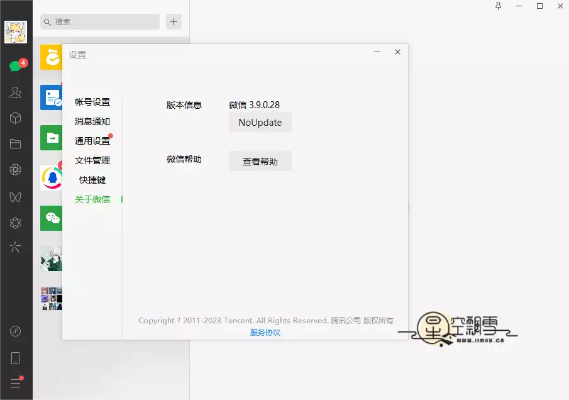Minimize the settings dialog
This screenshot has width=569, height=400.
coord(377,52)
